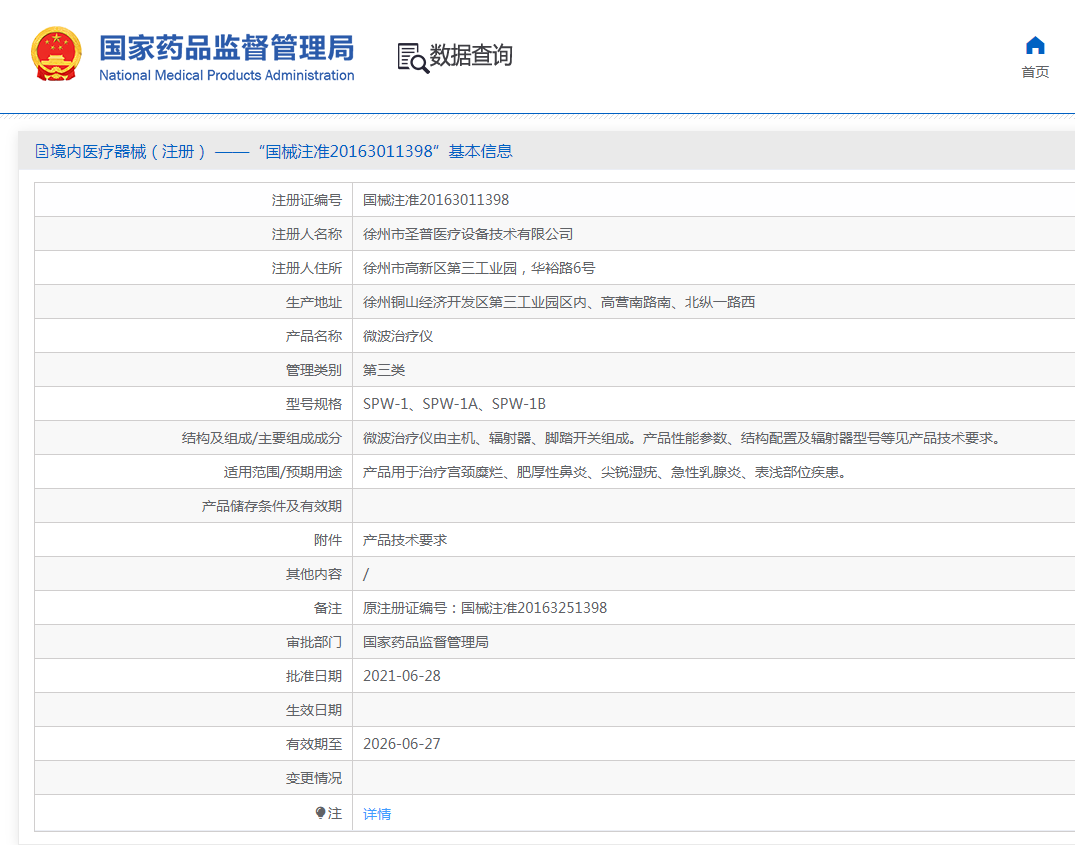Click the 注册证编号 label cell
1075x845 pixels.
point(193,200)
